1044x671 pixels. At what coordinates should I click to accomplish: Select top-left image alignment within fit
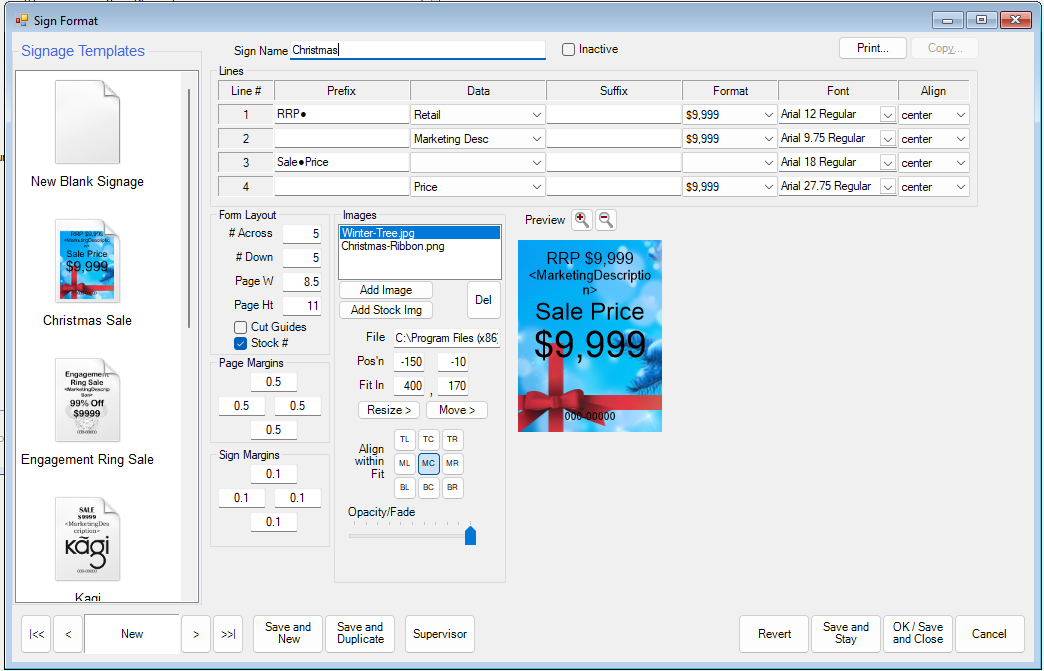(x=404, y=439)
